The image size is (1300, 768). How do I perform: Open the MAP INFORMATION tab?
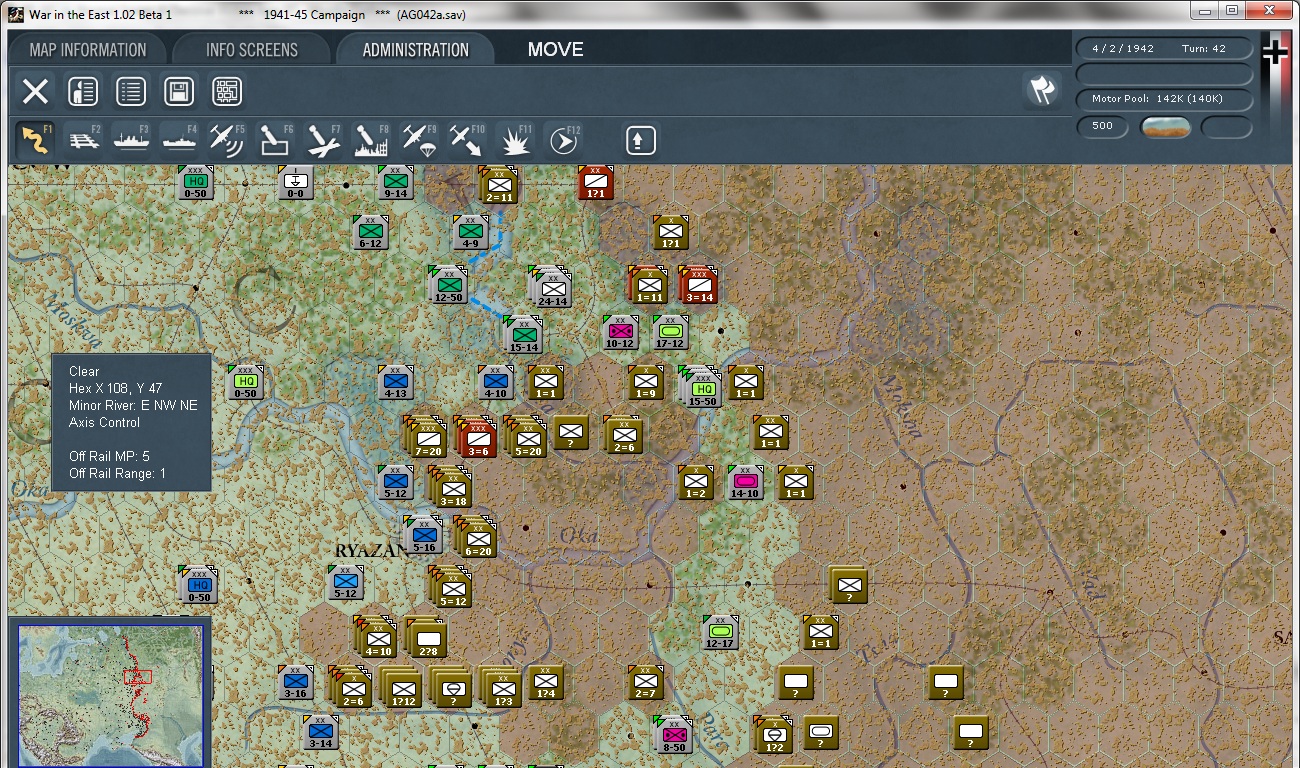(x=88, y=50)
